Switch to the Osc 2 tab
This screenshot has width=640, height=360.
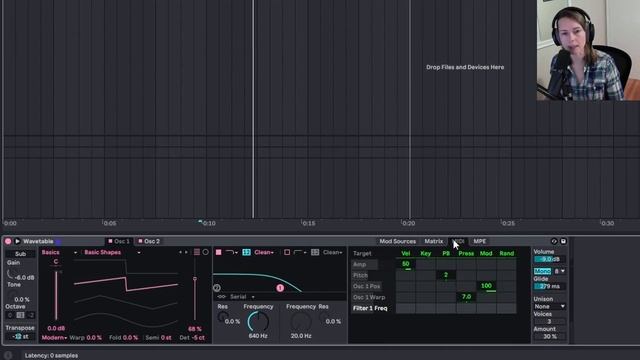click(x=149, y=241)
